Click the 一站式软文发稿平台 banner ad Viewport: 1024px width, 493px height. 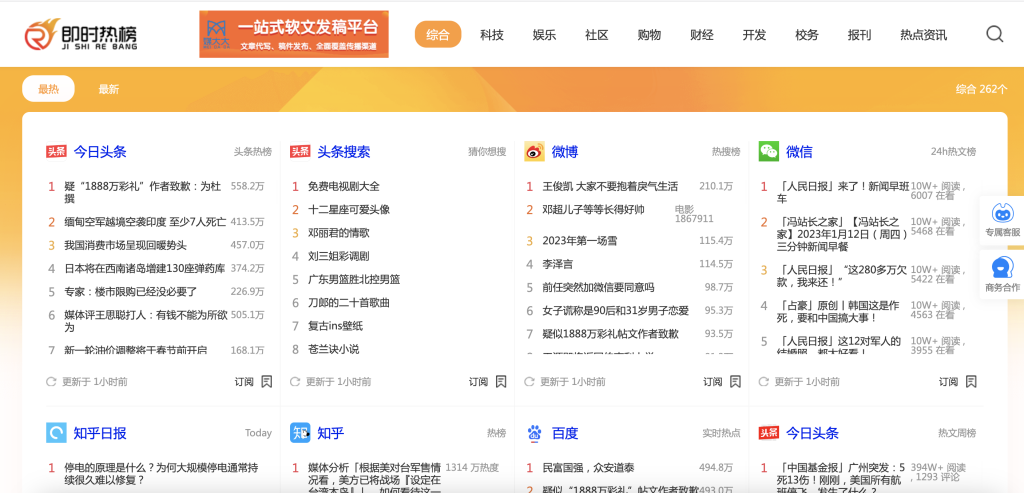tap(294, 34)
